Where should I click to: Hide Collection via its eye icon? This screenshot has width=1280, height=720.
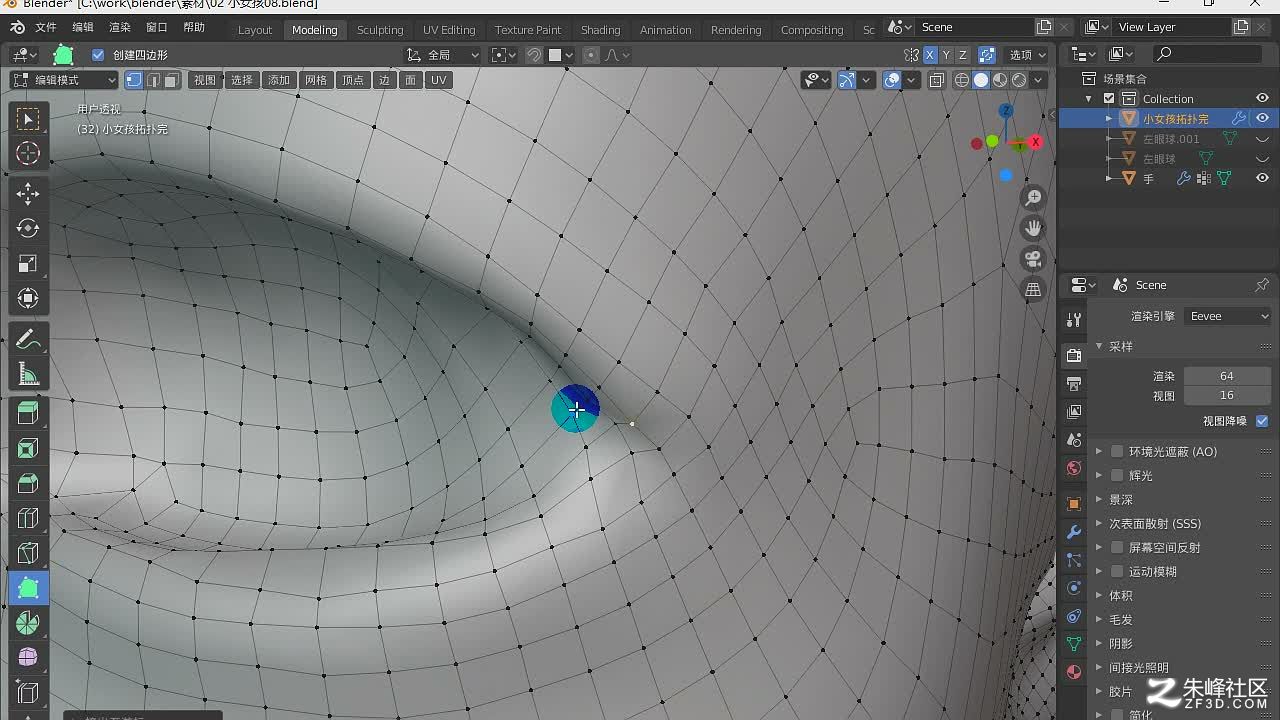[x=1262, y=98]
